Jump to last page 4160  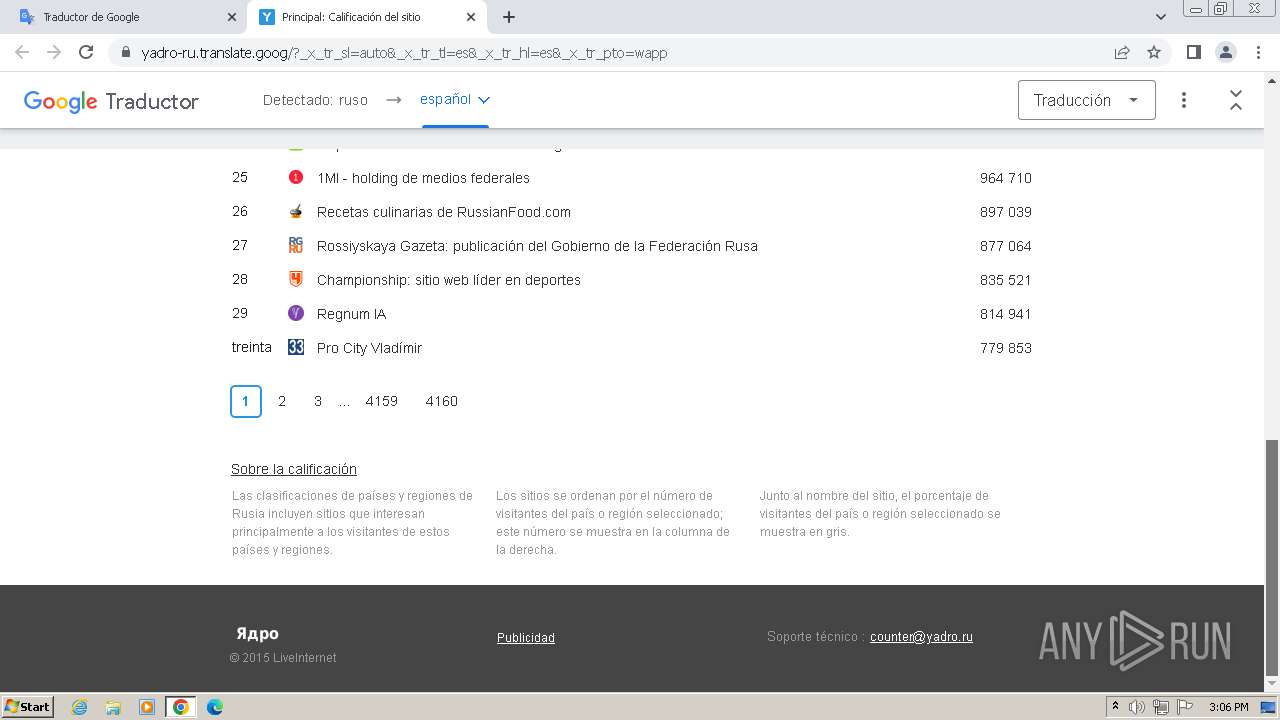[x=441, y=401]
